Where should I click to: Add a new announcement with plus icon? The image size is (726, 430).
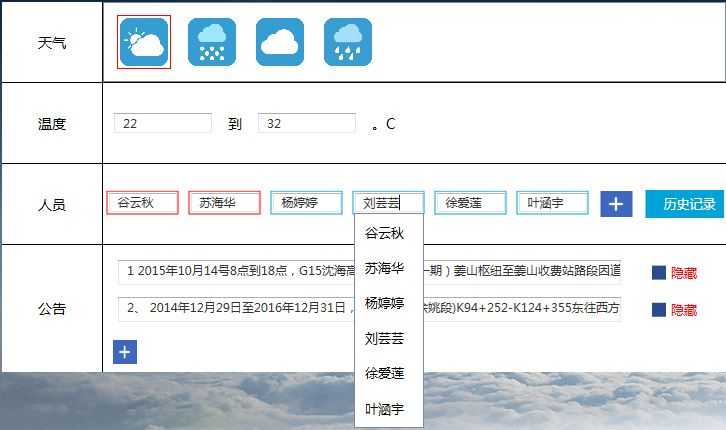click(x=125, y=352)
